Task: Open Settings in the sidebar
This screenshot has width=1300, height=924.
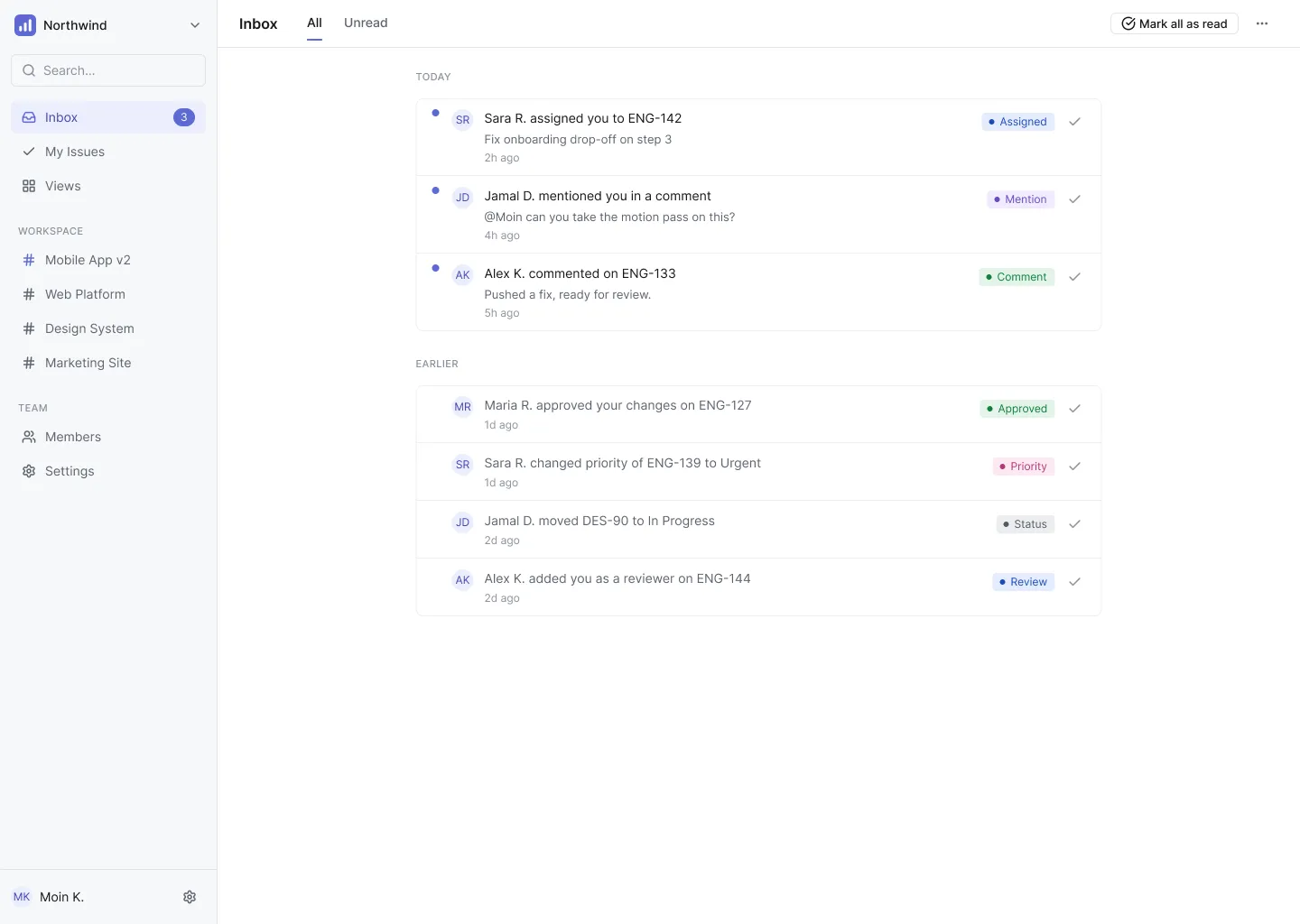Action: pos(108,471)
